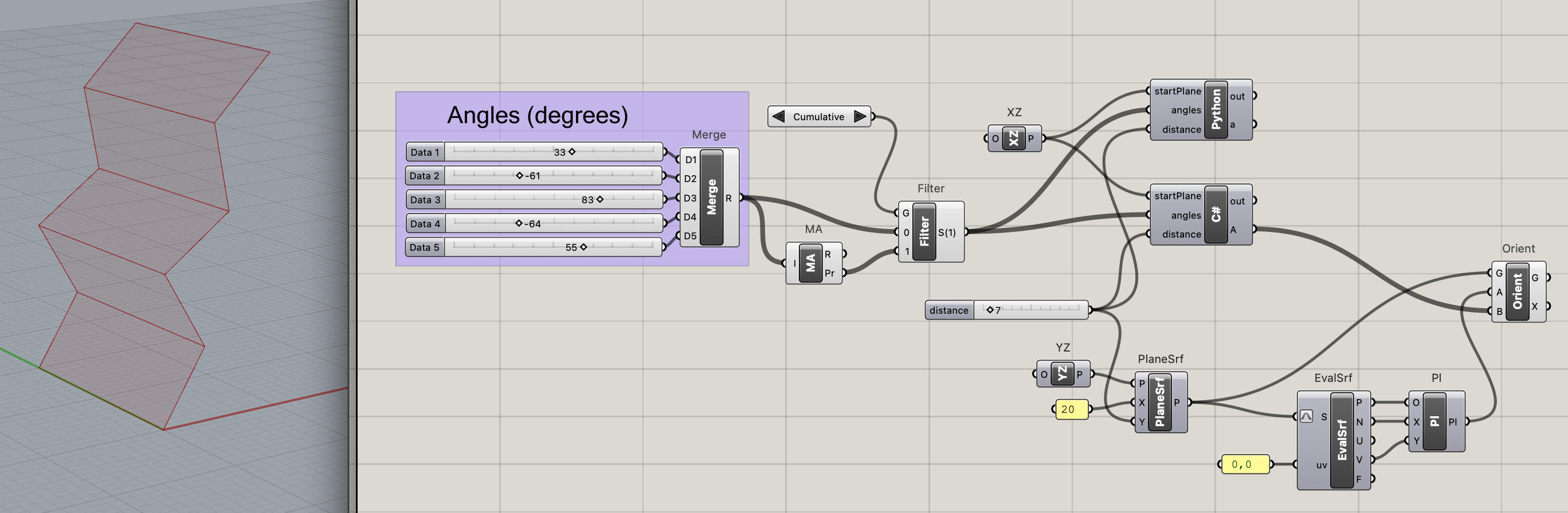Click the P output on the XZ component
Image resolution: width=1568 pixels, height=513 pixels.
(1031, 139)
